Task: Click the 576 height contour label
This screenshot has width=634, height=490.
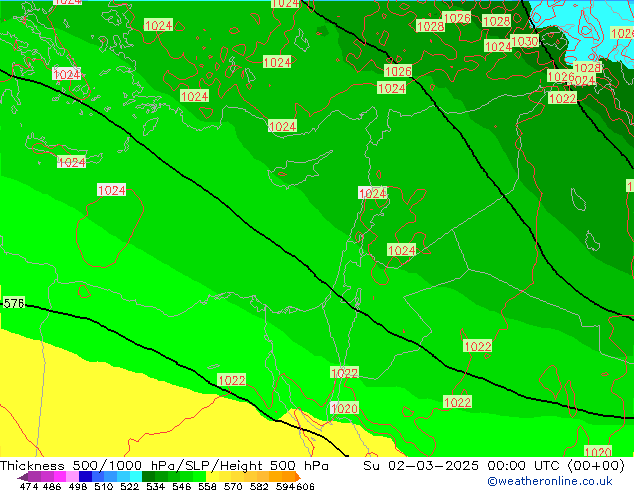Action: pos(14,303)
